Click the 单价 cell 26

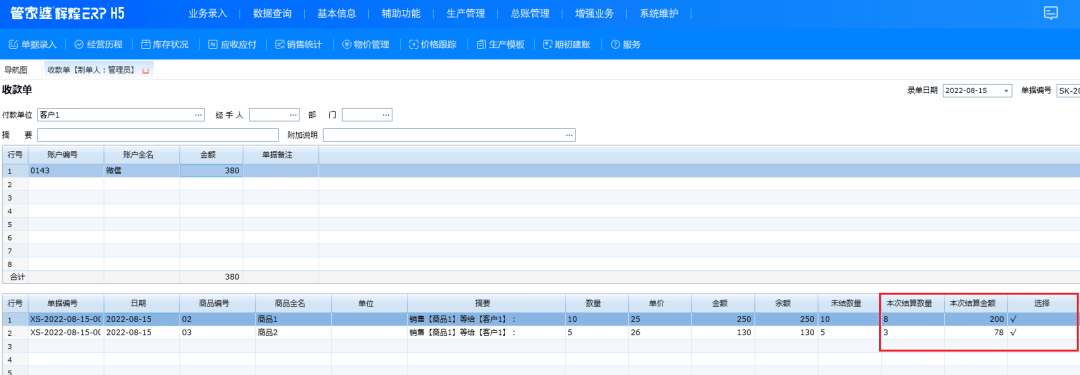tap(660, 332)
